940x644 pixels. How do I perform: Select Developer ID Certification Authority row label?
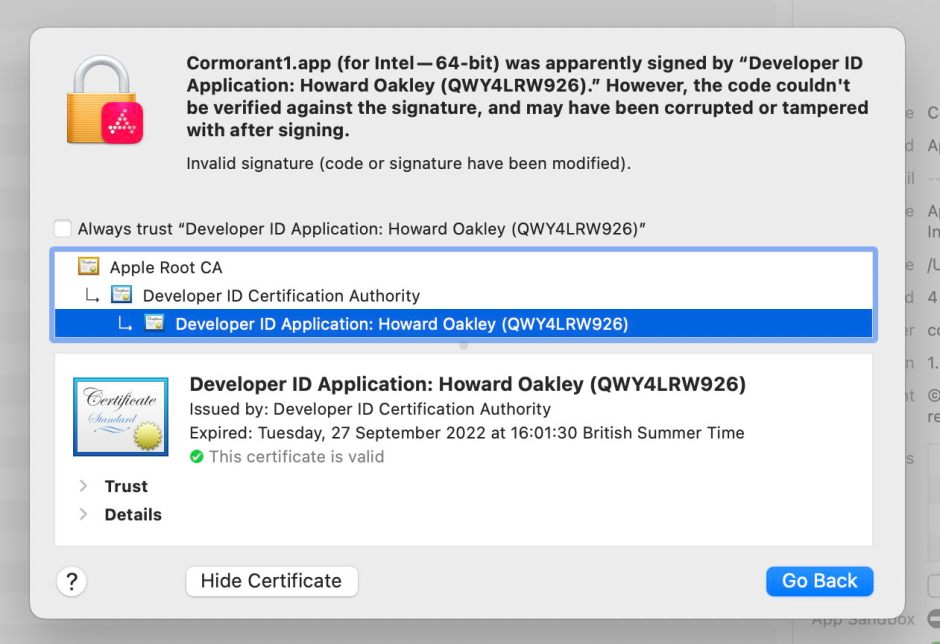(281, 295)
